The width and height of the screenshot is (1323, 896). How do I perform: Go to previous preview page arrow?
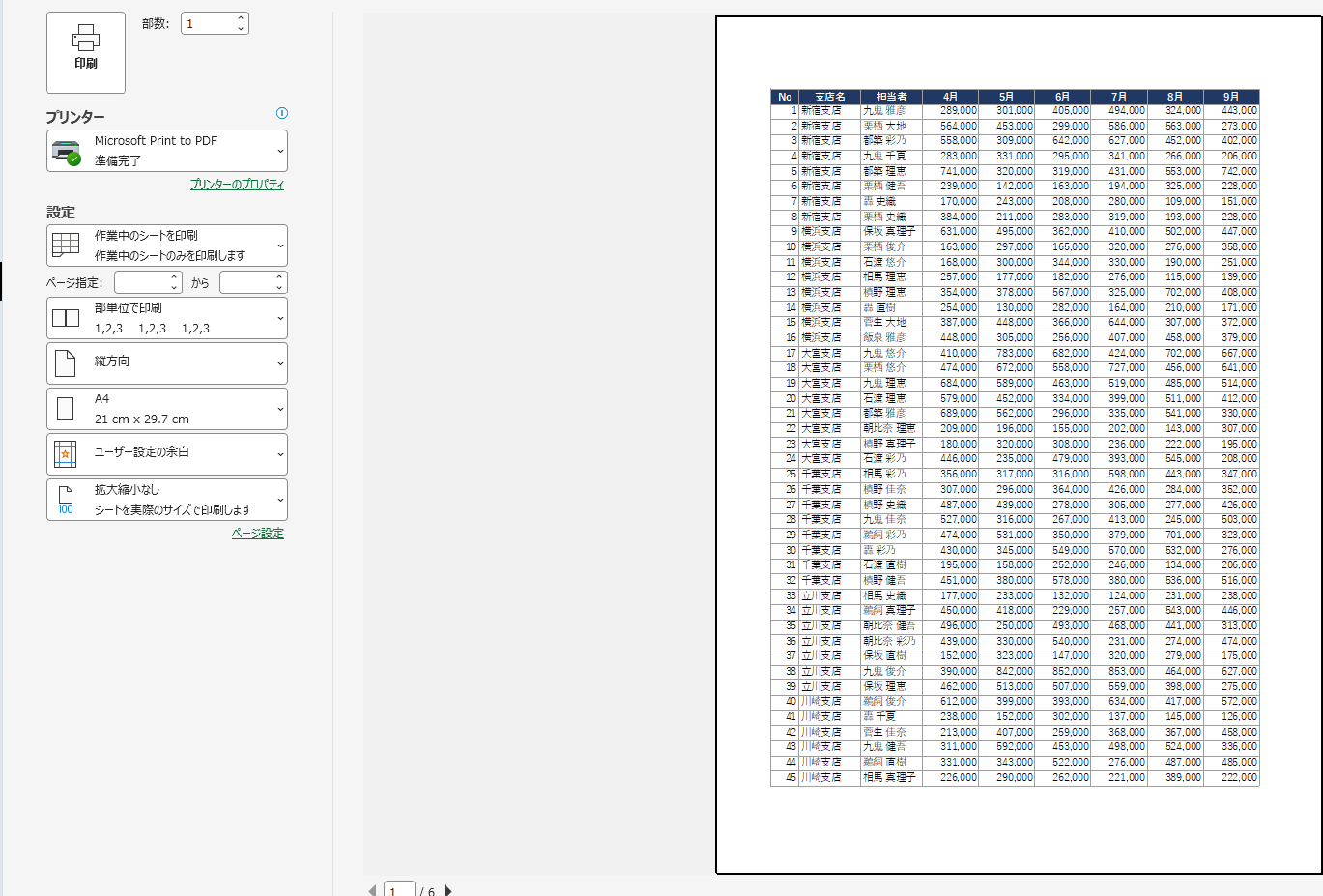click(x=372, y=890)
